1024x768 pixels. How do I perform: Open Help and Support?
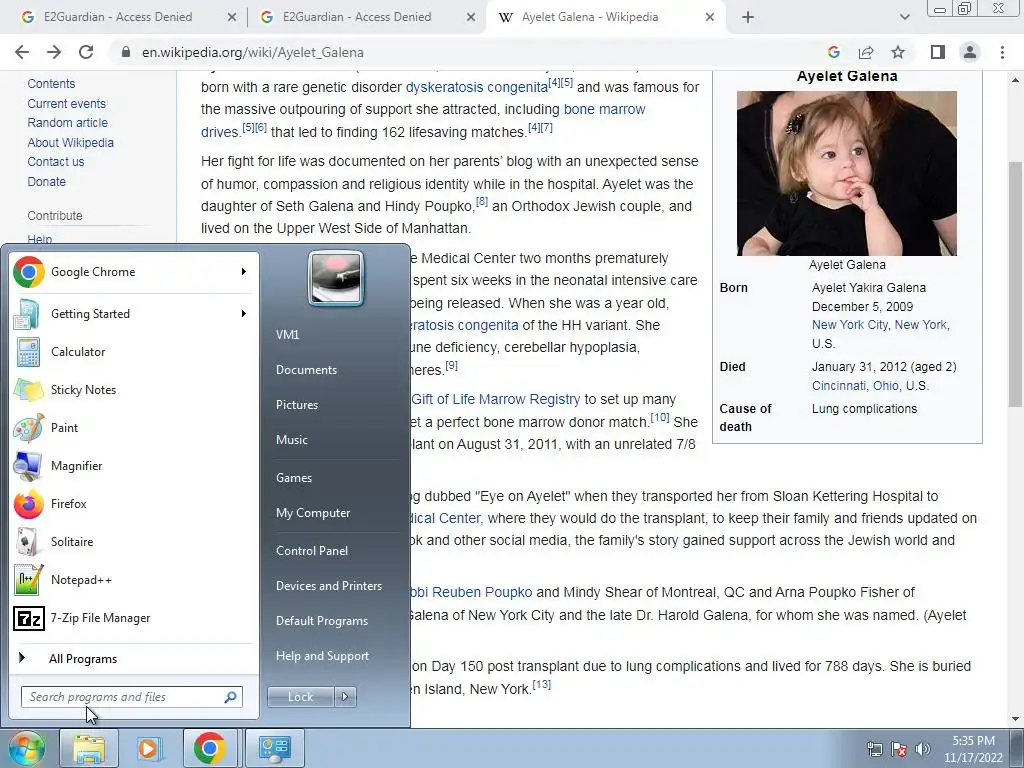pos(322,656)
